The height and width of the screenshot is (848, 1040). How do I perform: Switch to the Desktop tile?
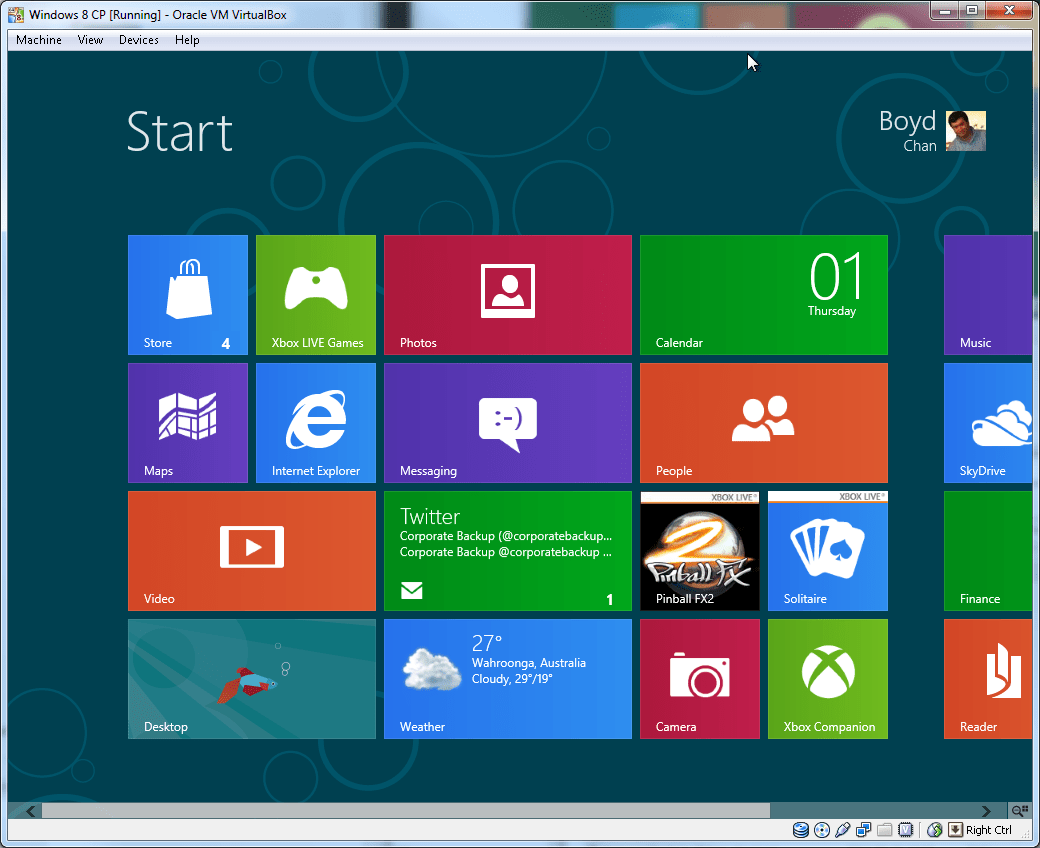251,679
